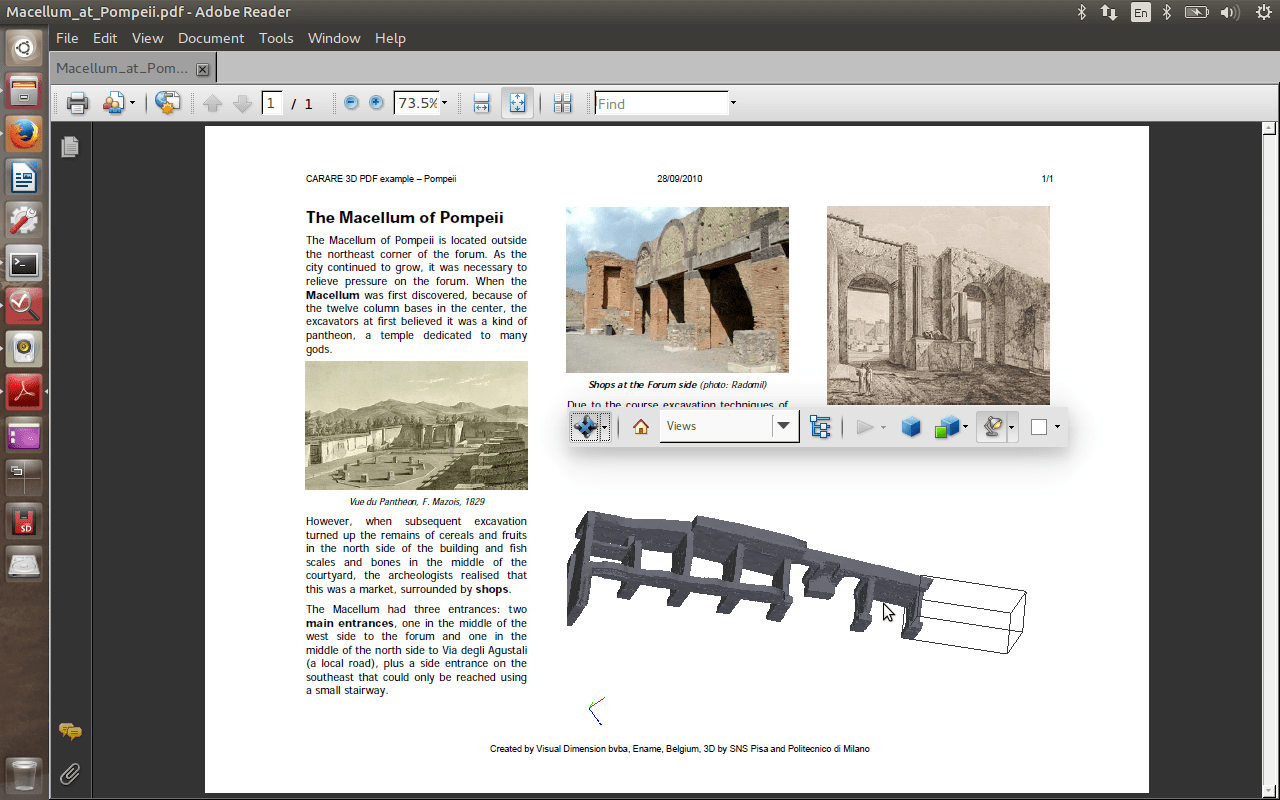
Task: Click the Print icon in toolbar
Action: (x=77, y=103)
